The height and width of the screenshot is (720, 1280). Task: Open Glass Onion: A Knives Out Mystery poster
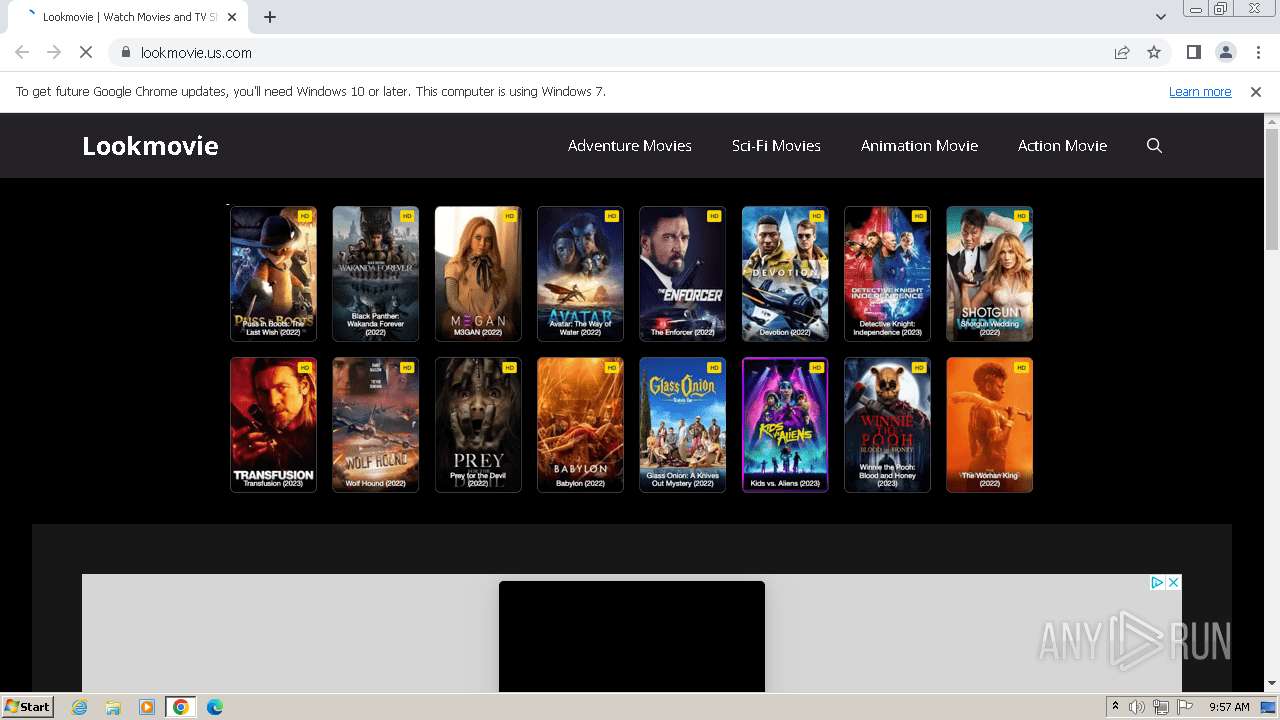pyautogui.click(x=683, y=425)
